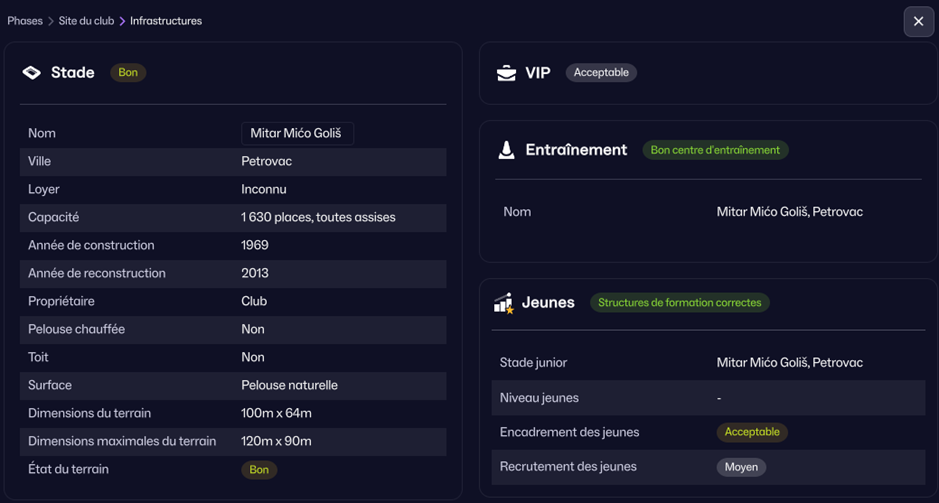Select Infrastructures breadcrumb item
939x503 pixels.
pos(166,21)
